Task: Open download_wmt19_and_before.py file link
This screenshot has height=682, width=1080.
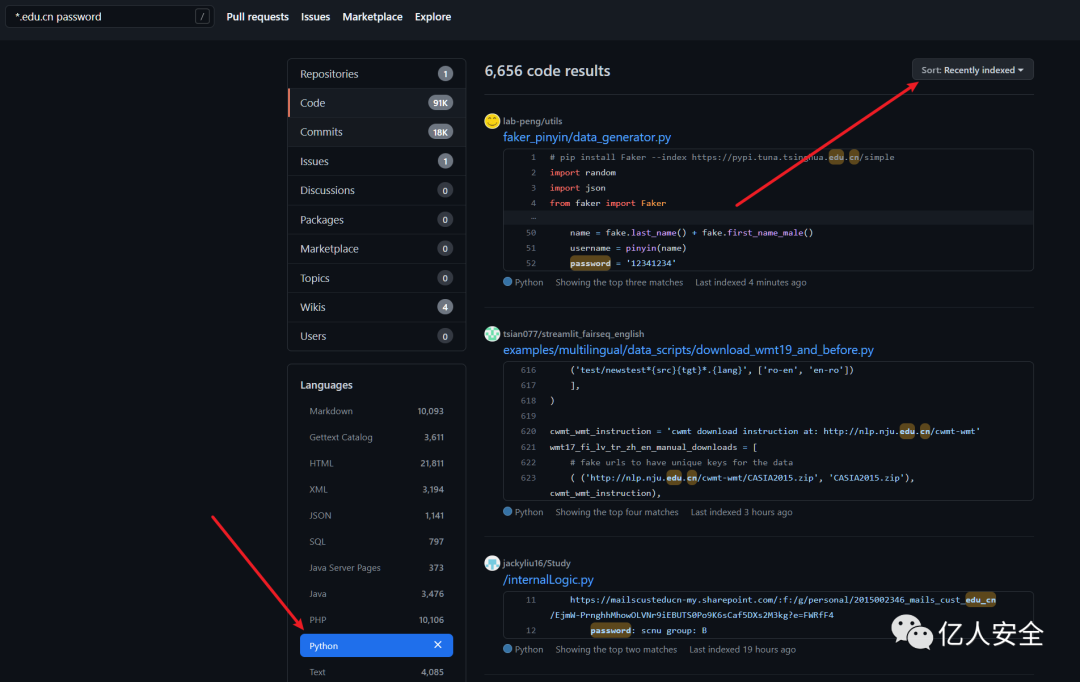Action: [x=688, y=350]
